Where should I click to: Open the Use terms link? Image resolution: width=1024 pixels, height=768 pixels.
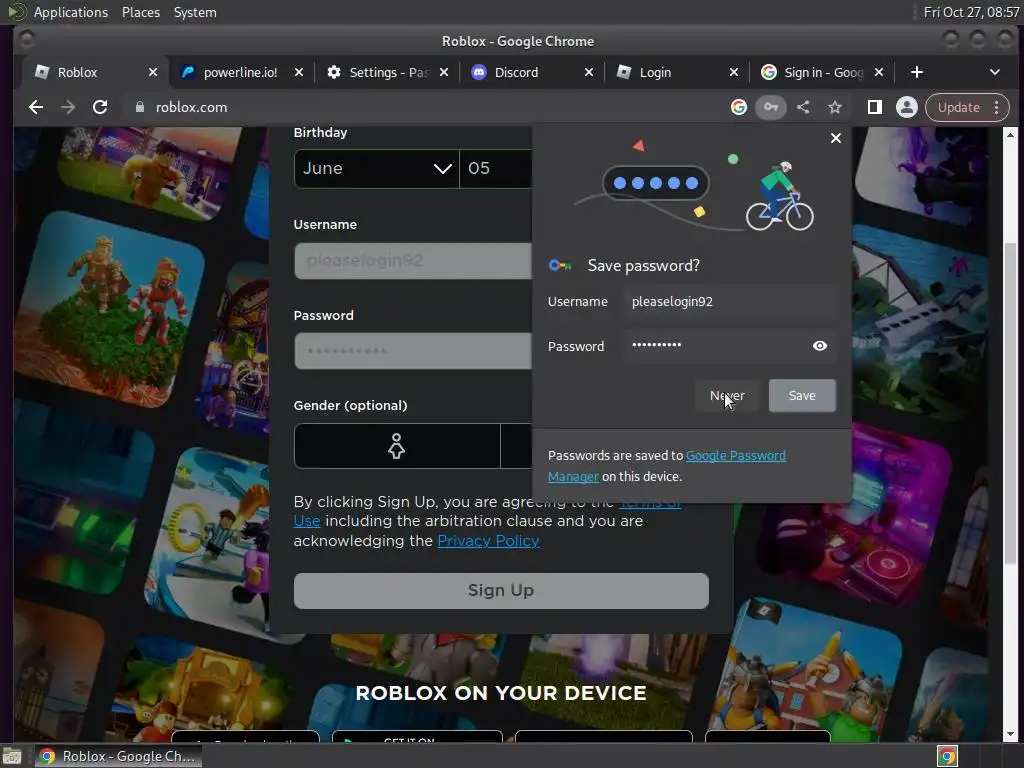pos(306,520)
